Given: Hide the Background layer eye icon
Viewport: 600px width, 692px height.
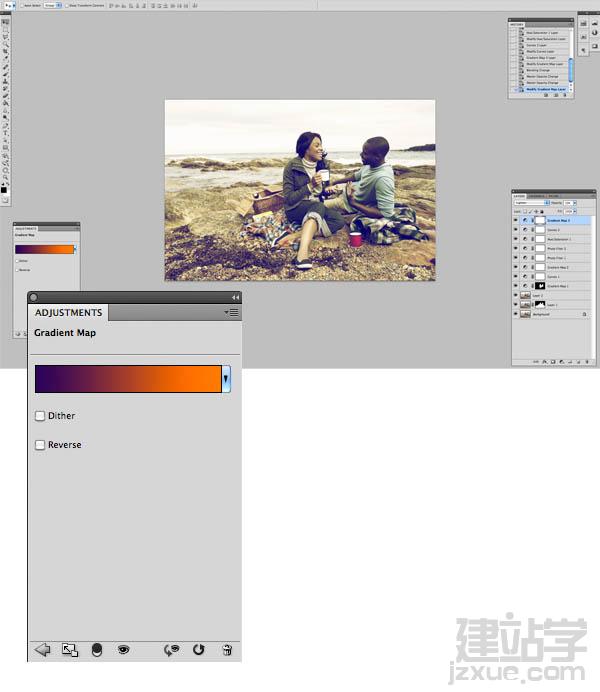Looking at the screenshot, I should 515,314.
